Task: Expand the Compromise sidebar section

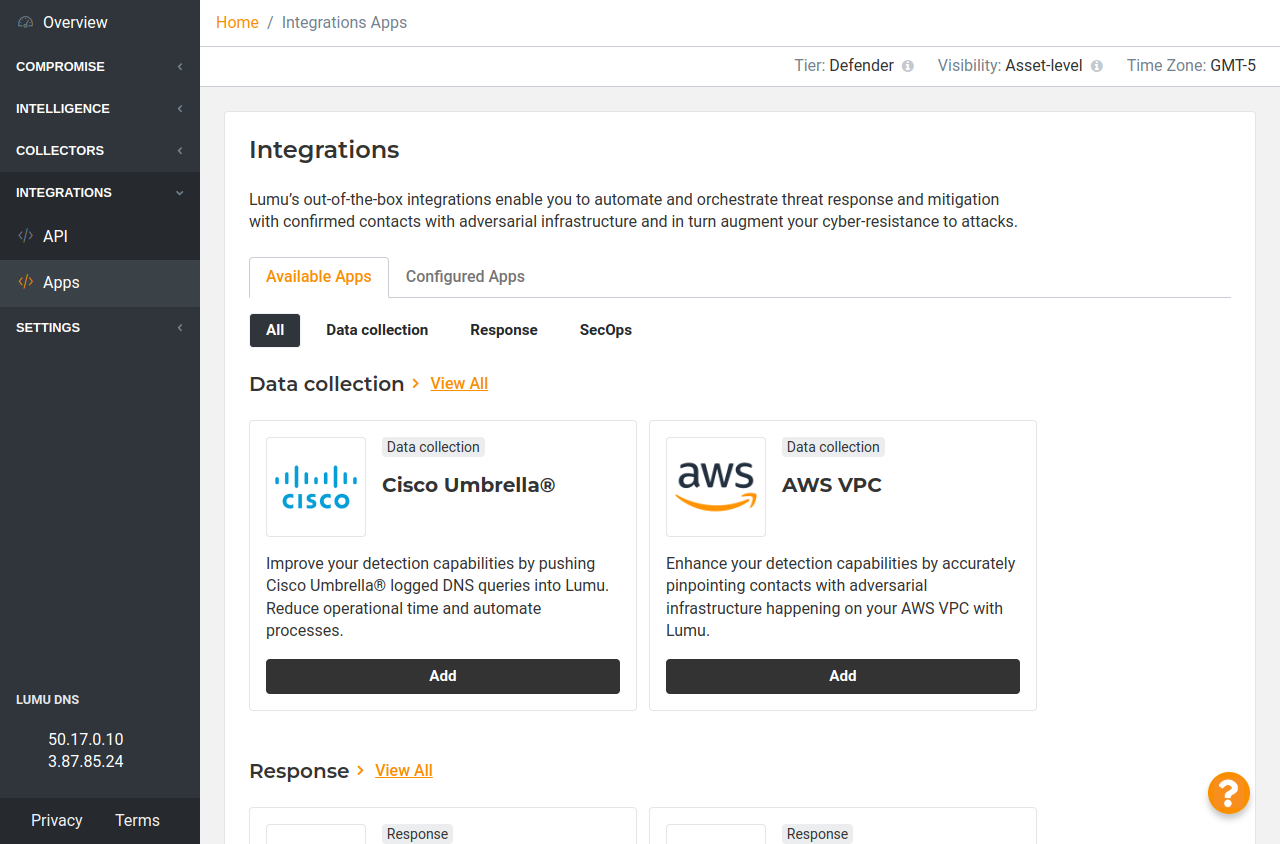Action: [100, 66]
